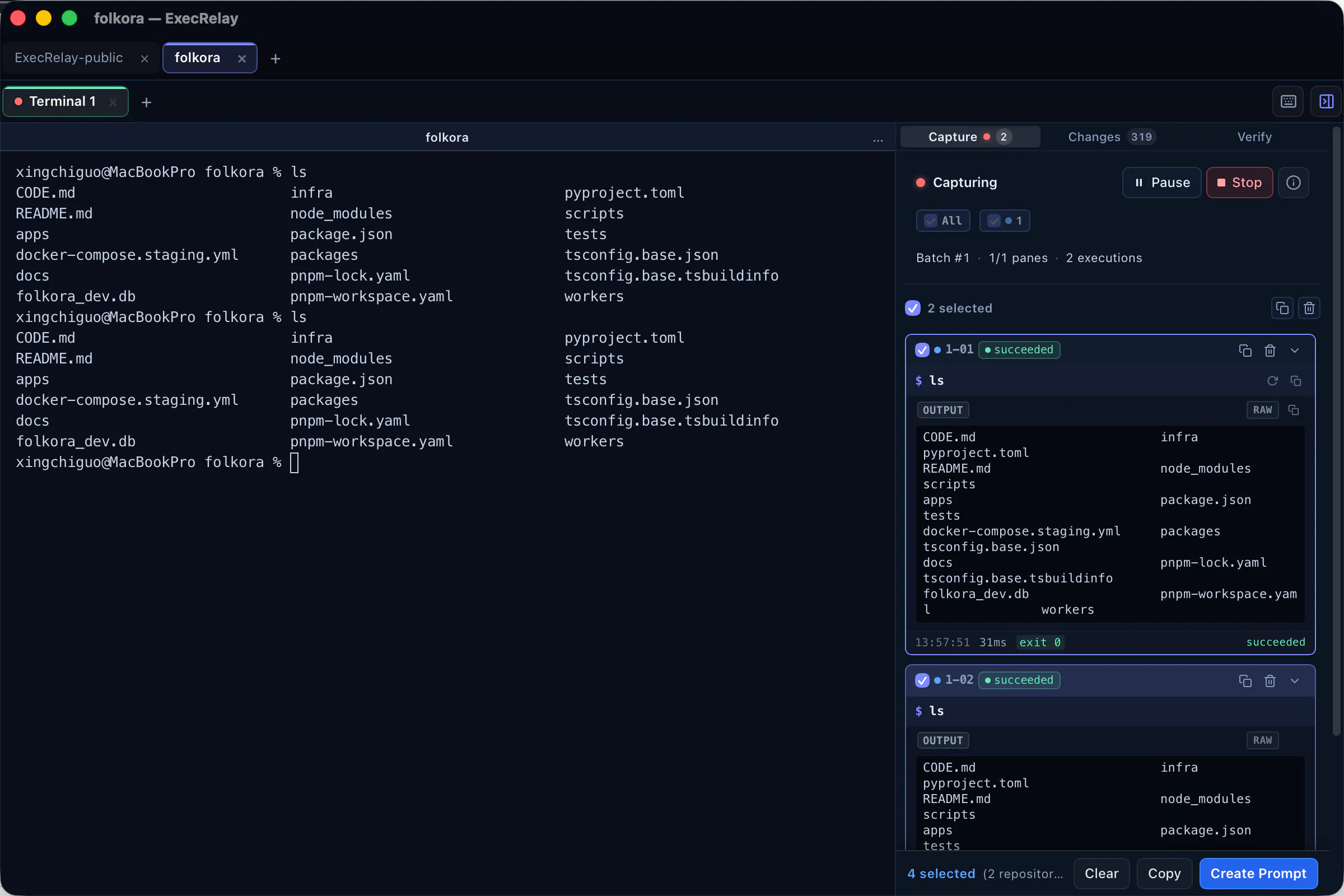
Task: Delete execution 1-01 with trash icon
Action: (x=1270, y=351)
